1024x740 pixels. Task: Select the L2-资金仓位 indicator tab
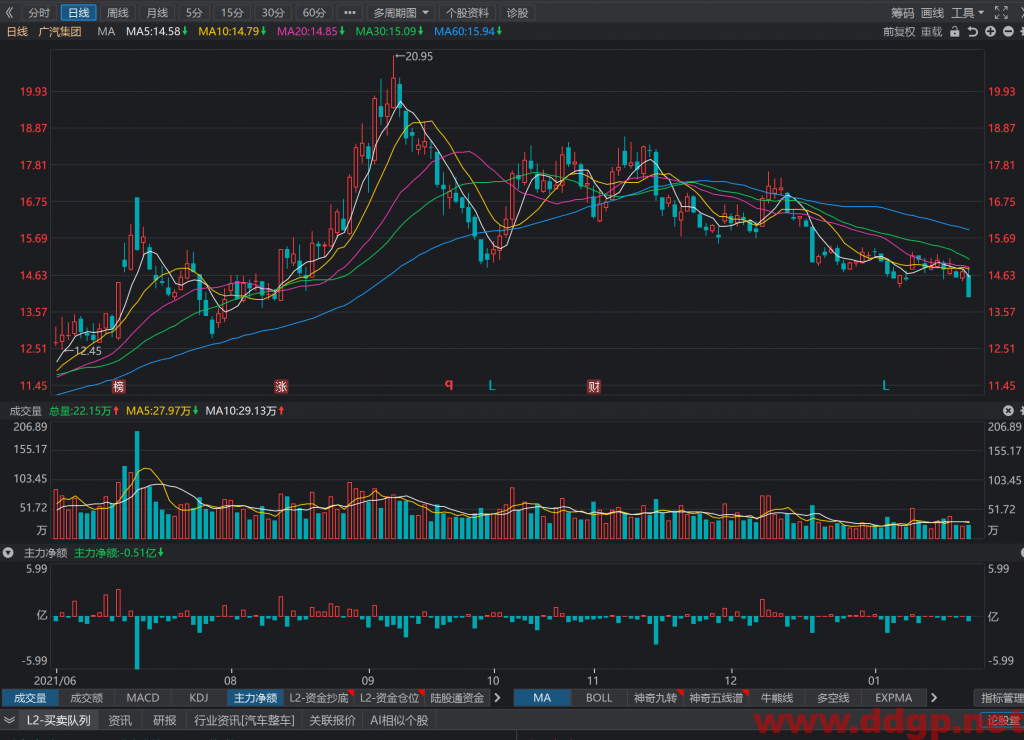coord(390,698)
